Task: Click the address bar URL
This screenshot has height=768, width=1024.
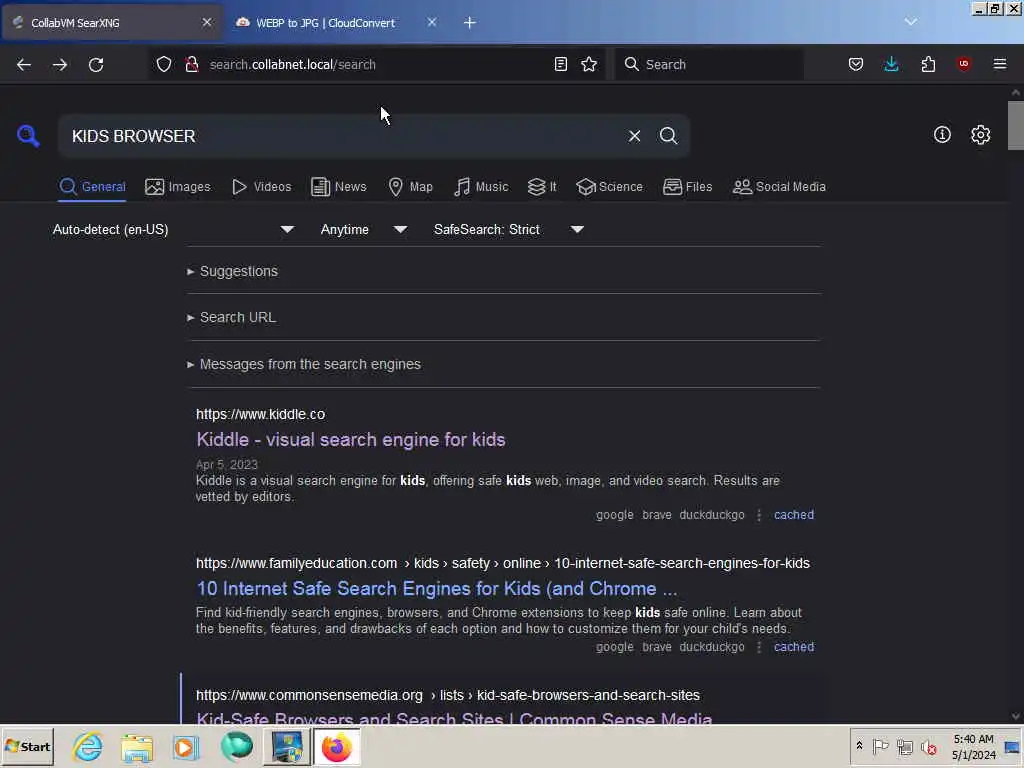Action: 293,65
